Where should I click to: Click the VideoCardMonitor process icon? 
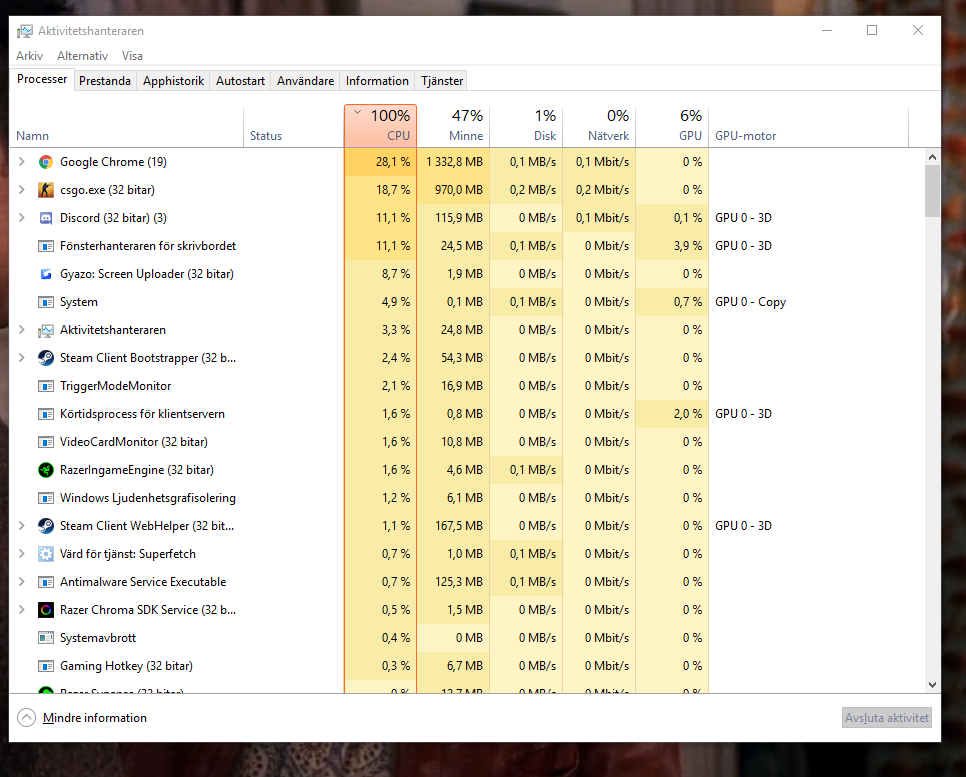point(46,442)
